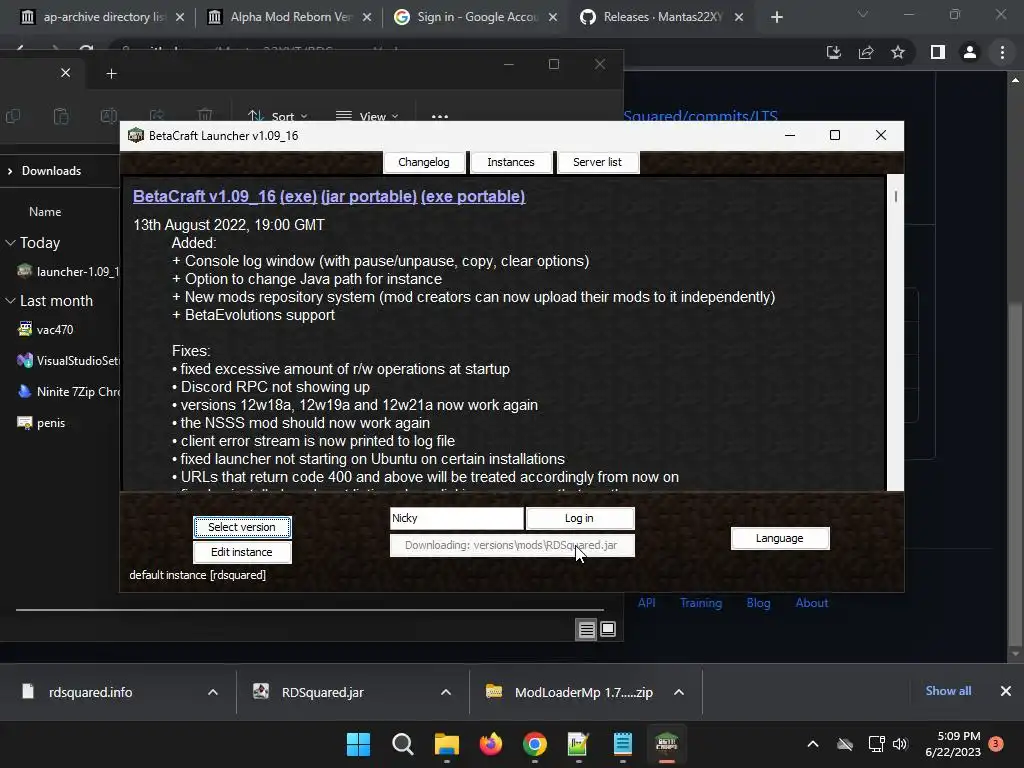Close the ap-archive directory tab
Viewport: 1024px width, 768px height.
pos(180,17)
